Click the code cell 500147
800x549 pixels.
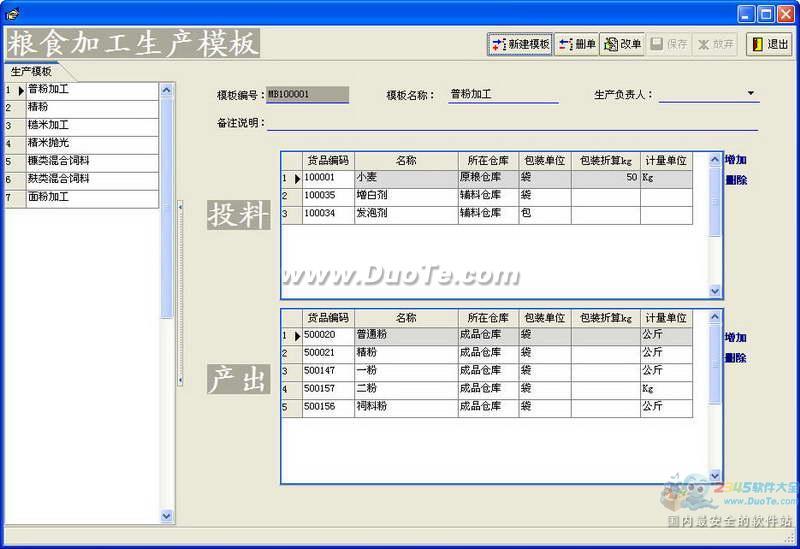pyautogui.click(x=328, y=371)
